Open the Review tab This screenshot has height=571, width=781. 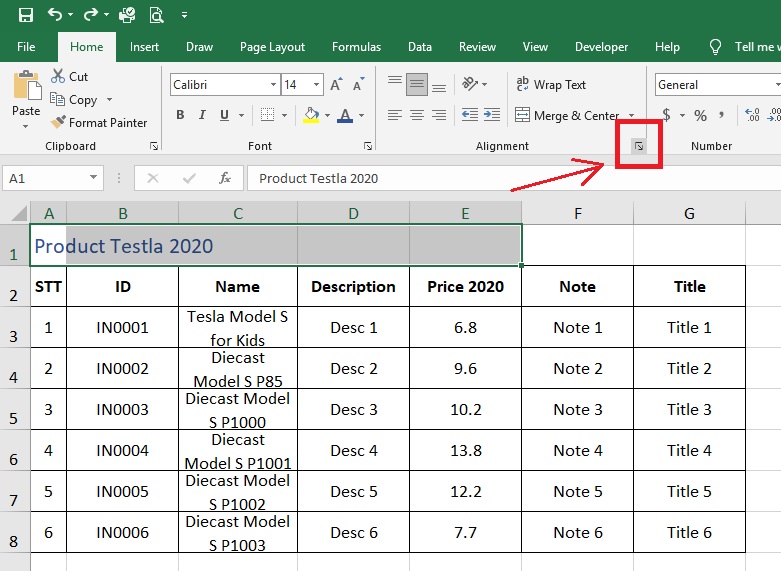(477, 47)
